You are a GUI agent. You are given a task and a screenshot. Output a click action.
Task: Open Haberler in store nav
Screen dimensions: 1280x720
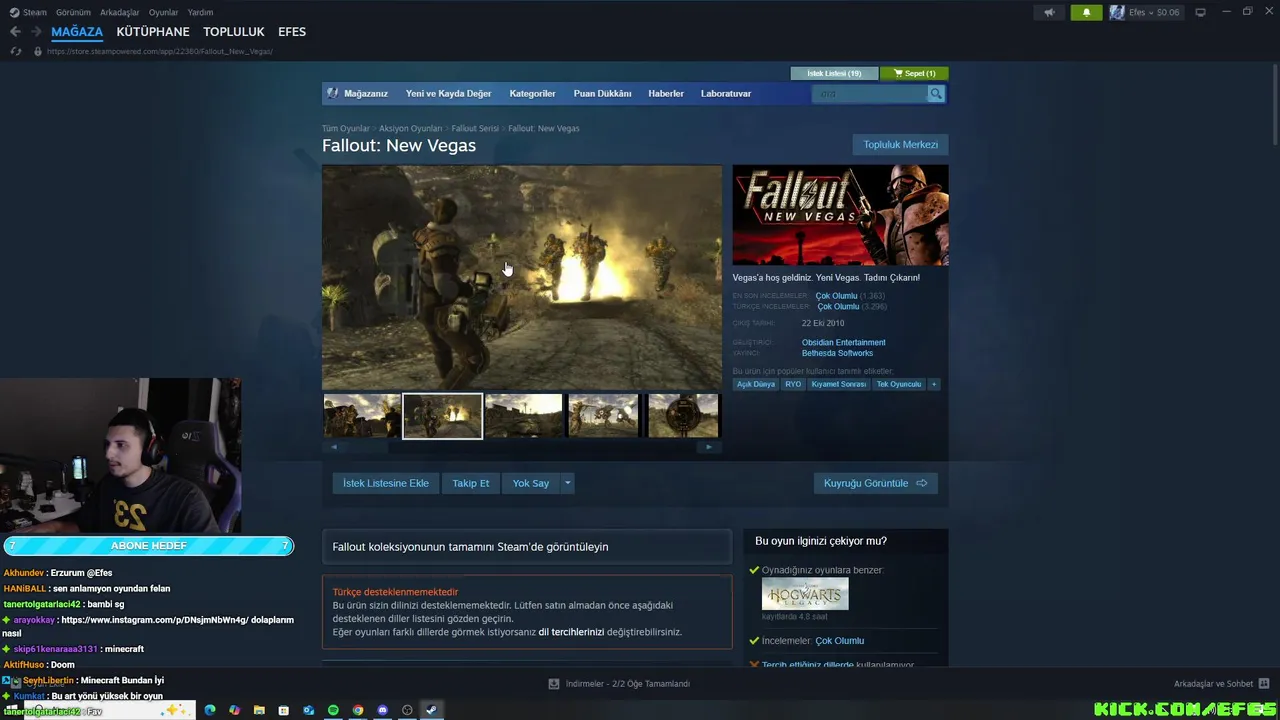pyautogui.click(x=666, y=93)
